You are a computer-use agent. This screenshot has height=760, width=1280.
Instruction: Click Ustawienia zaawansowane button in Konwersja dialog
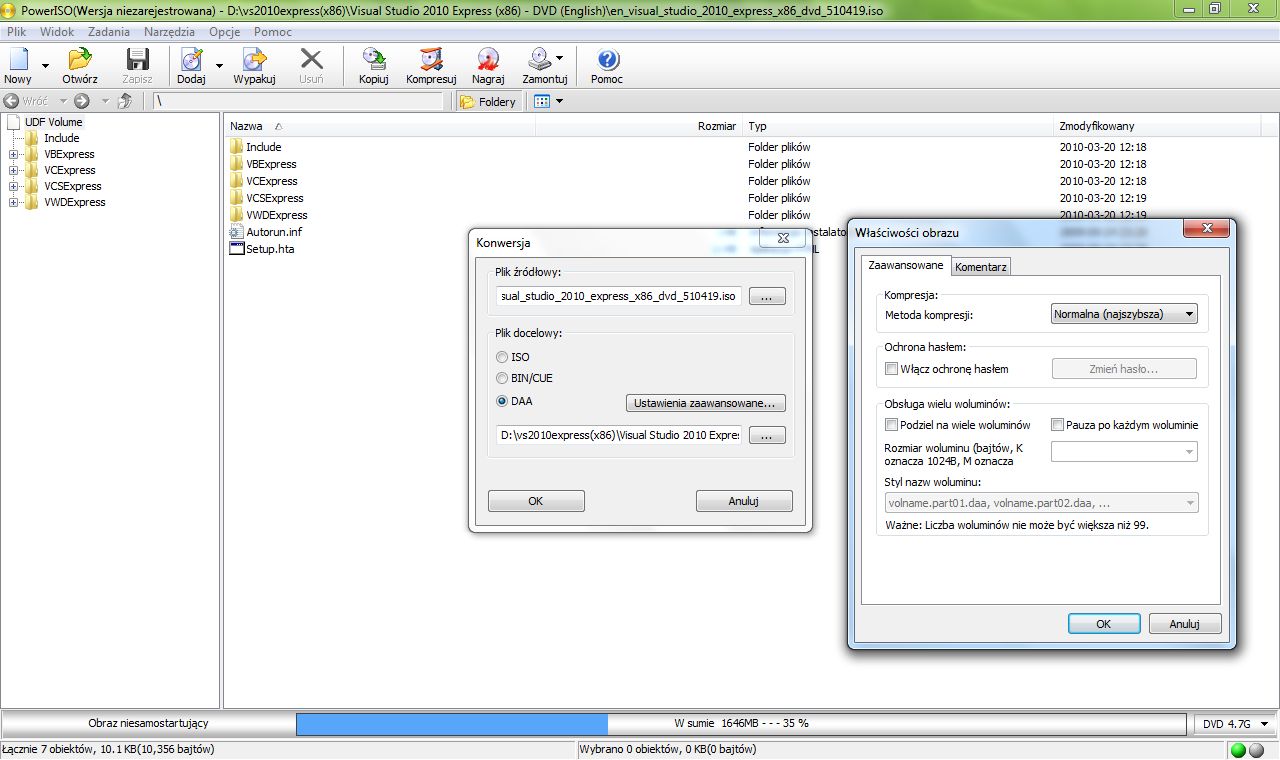click(705, 403)
